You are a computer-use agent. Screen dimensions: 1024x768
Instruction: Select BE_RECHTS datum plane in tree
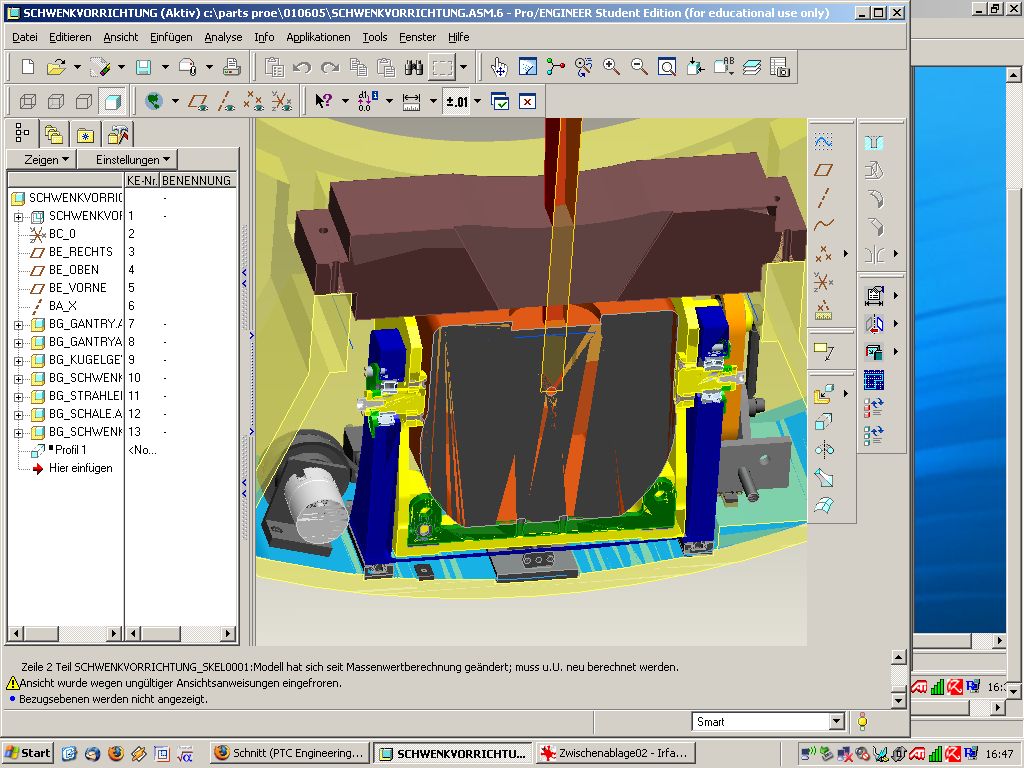click(80, 252)
